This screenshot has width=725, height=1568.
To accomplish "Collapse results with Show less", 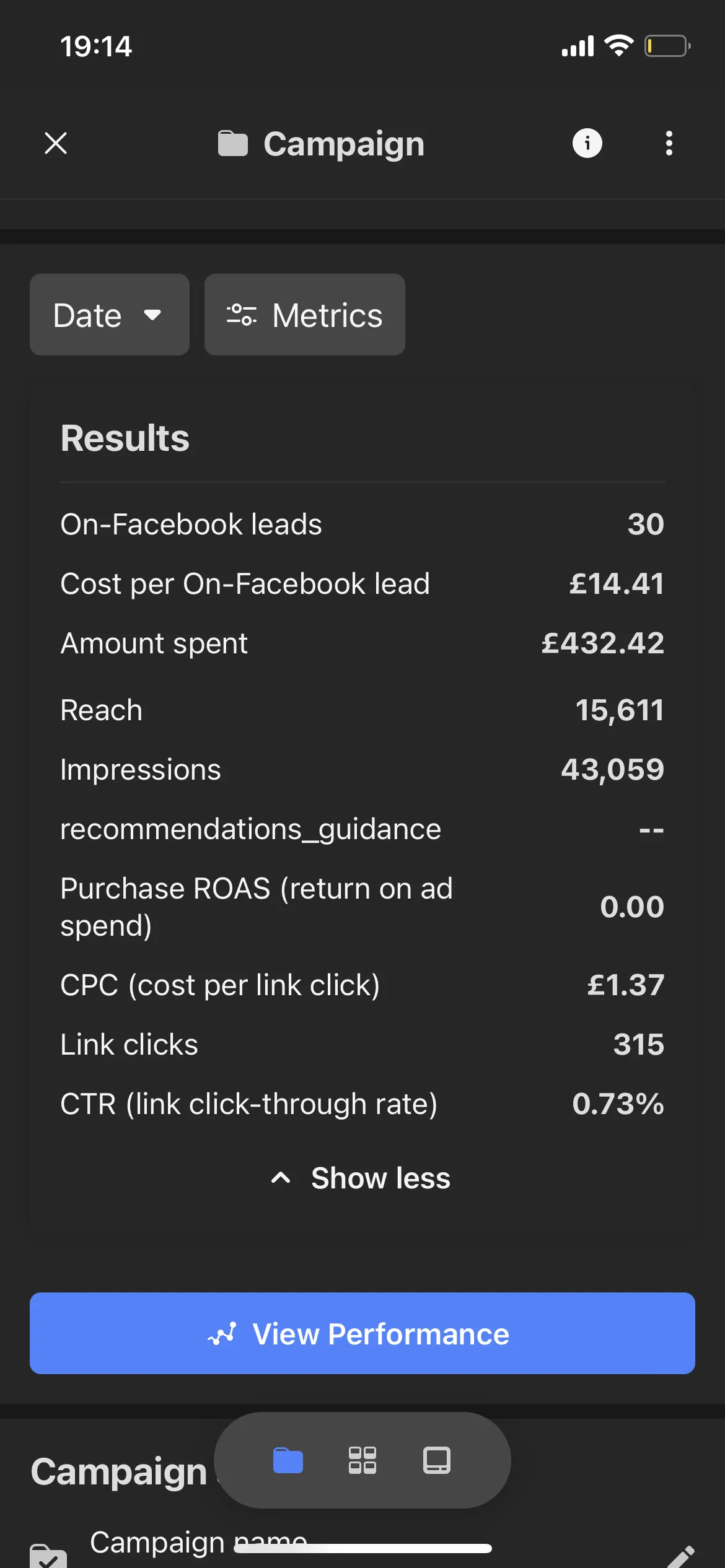I will click(x=362, y=1178).
